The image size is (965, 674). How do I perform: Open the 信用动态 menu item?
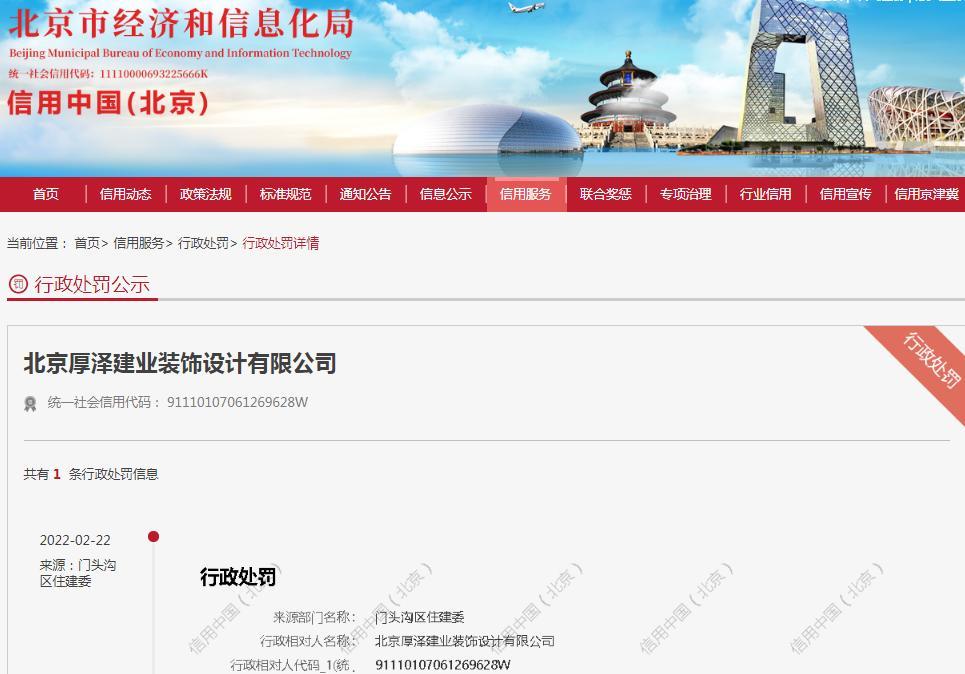[126, 194]
